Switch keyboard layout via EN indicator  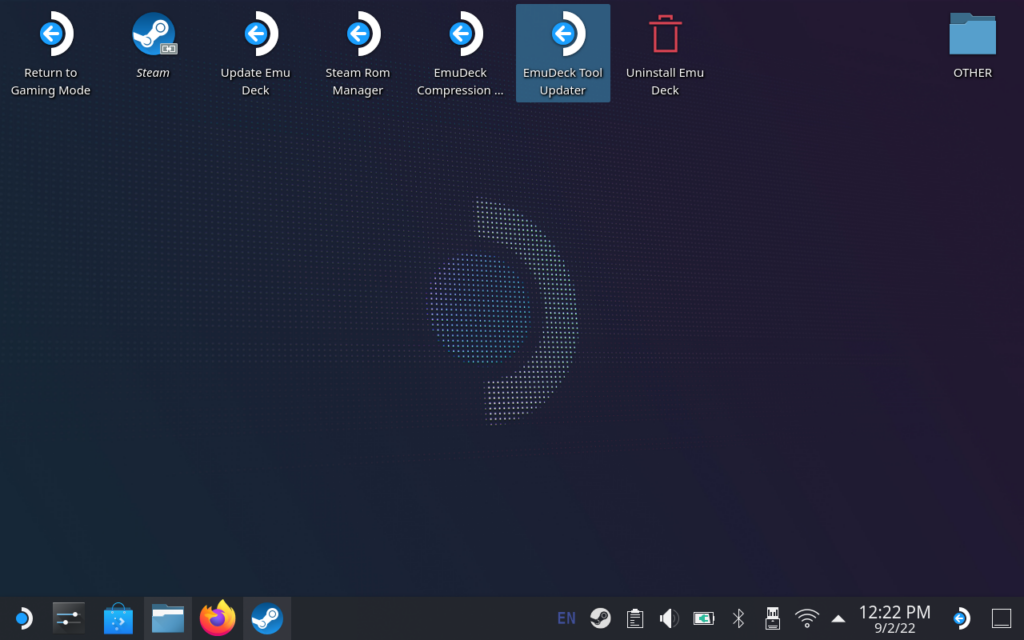(x=566, y=618)
